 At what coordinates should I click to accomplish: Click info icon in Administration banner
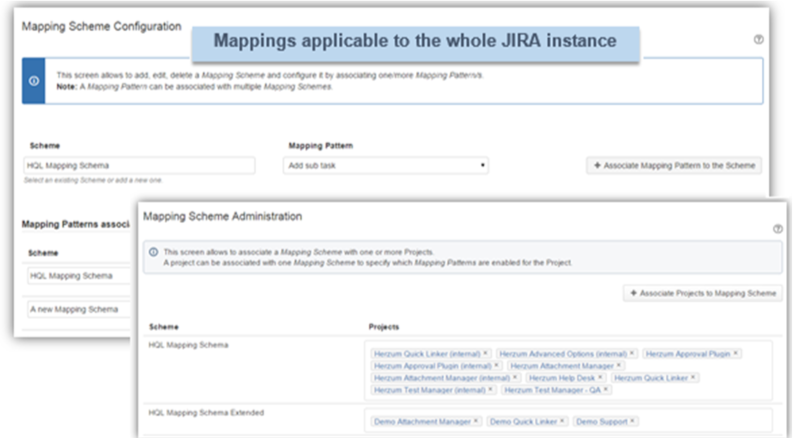(x=153, y=253)
